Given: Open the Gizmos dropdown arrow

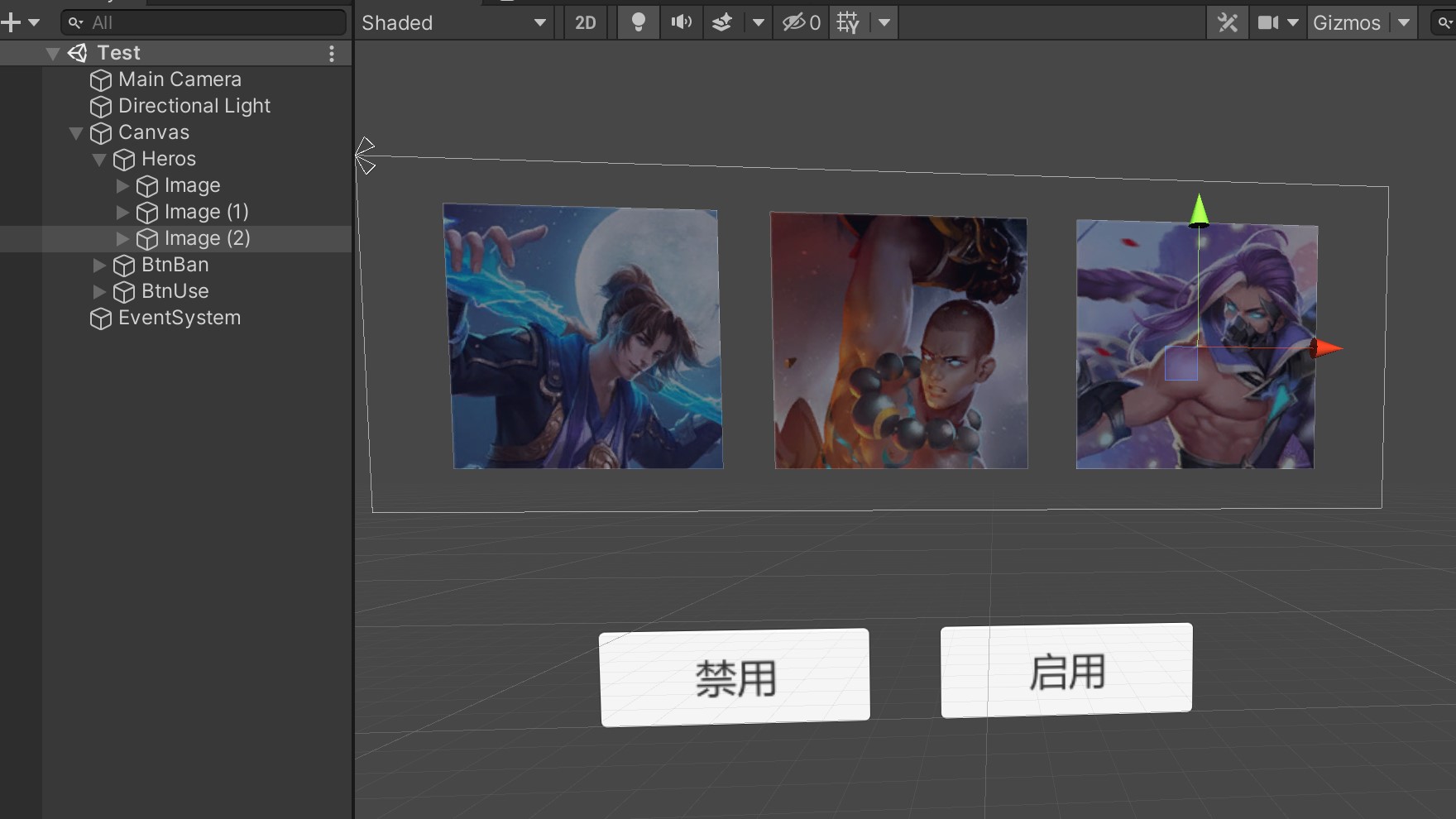Looking at the screenshot, I should (x=1404, y=22).
